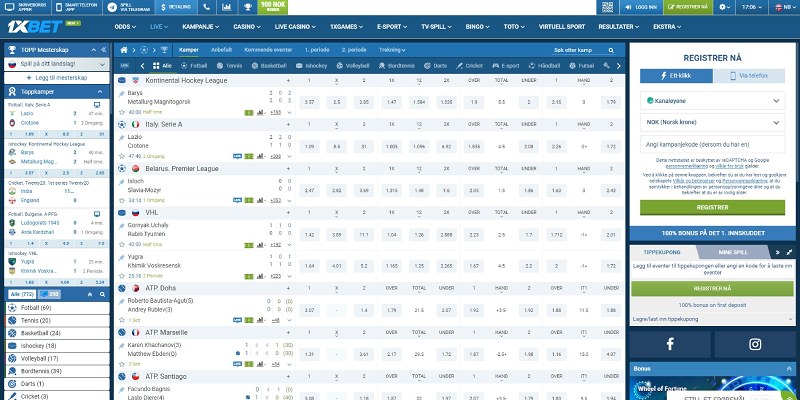Pin the Barys vs Metallurg Magnitogorsk match

coord(121,95)
